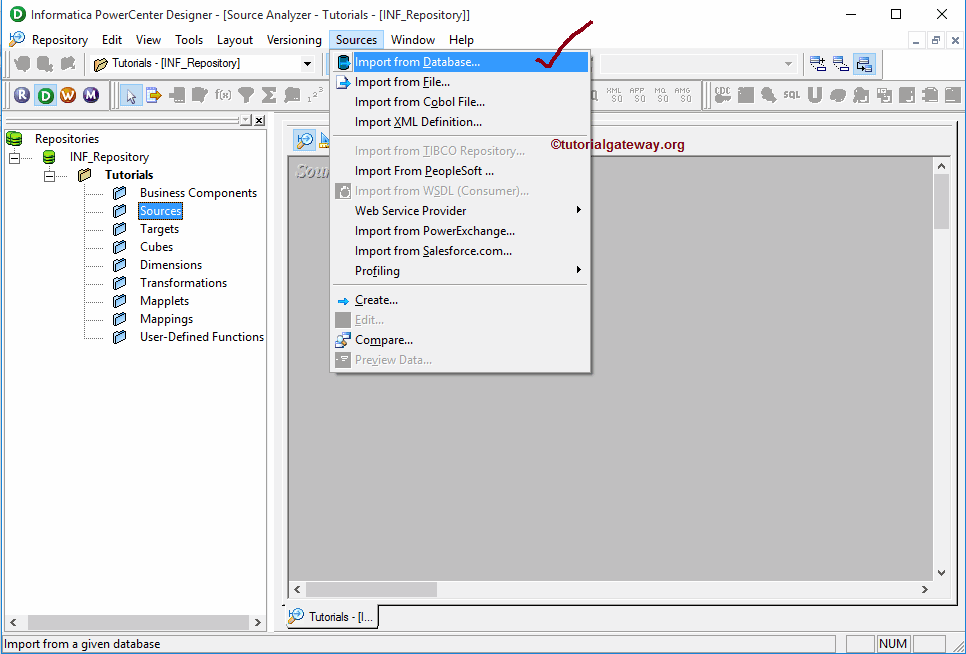Image resolution: width=966 pixels, height=654 pixels.
Task: Select the filter funnel toolbar icon
Action: coord(246,95)
